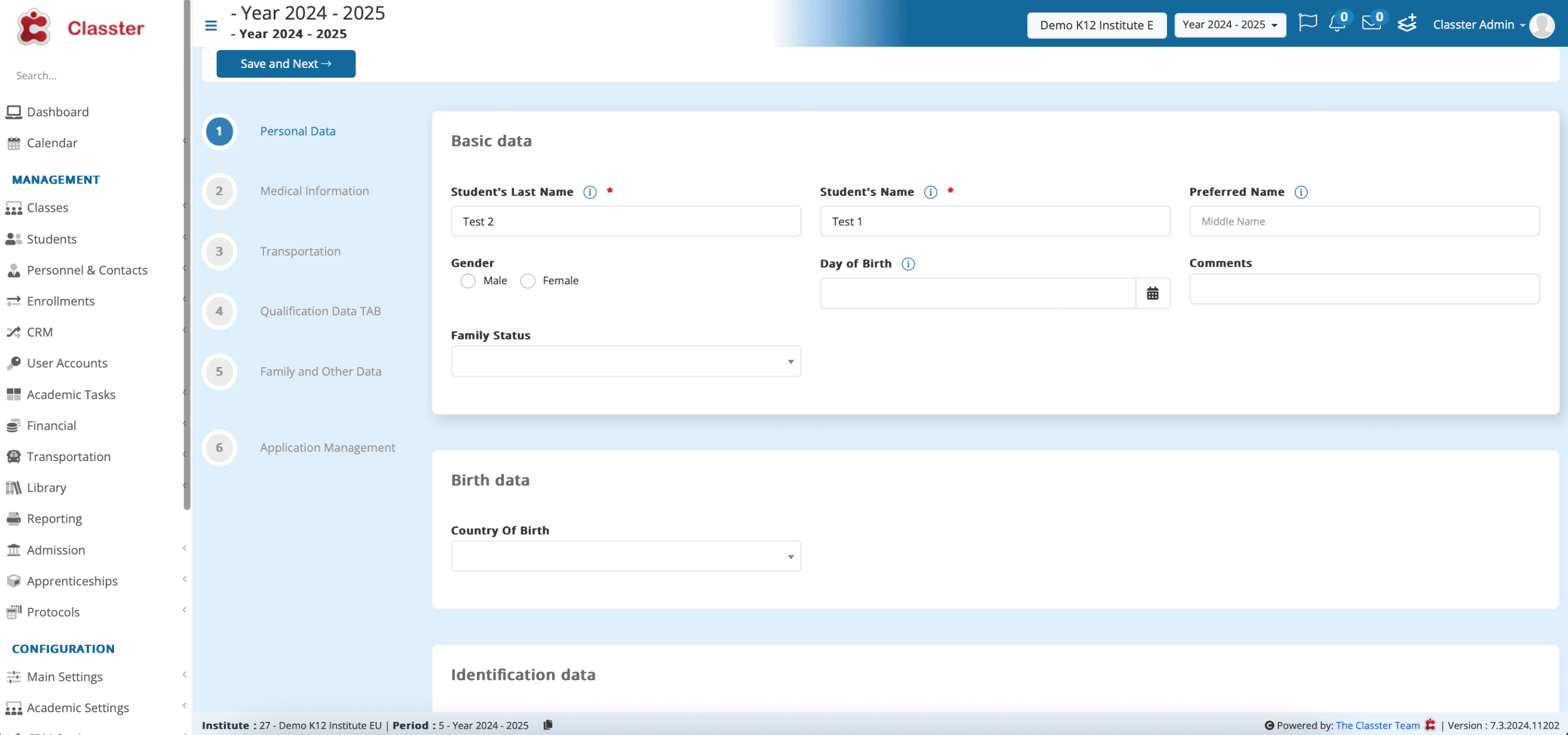Open the Classter Admin user menu
This screenshot has height=735, width=1568.
tap(1478, 25)
